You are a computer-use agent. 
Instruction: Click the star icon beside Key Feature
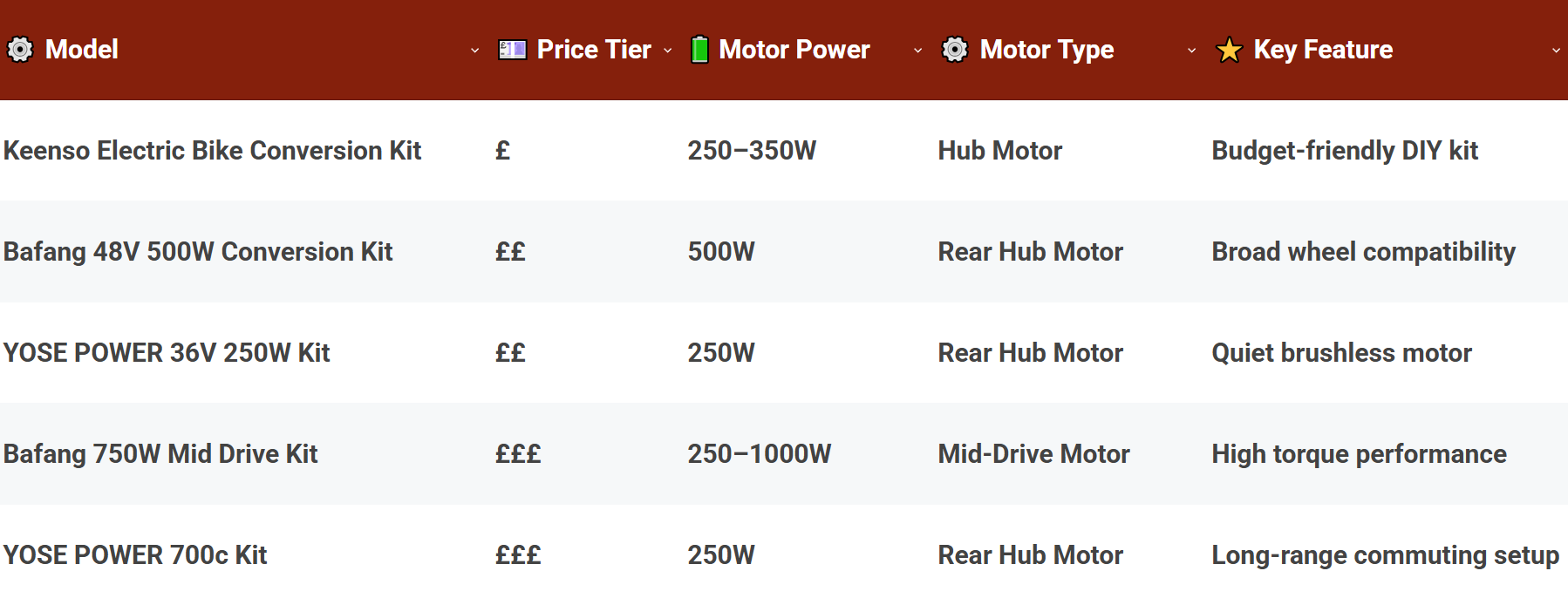click(x=1227, y=50)
